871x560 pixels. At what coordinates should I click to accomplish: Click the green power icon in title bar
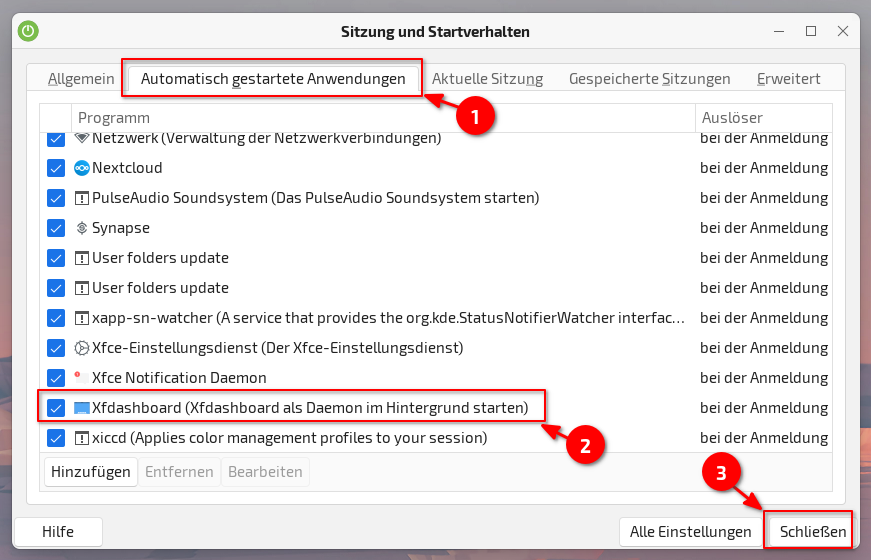(x=28, y=31)
